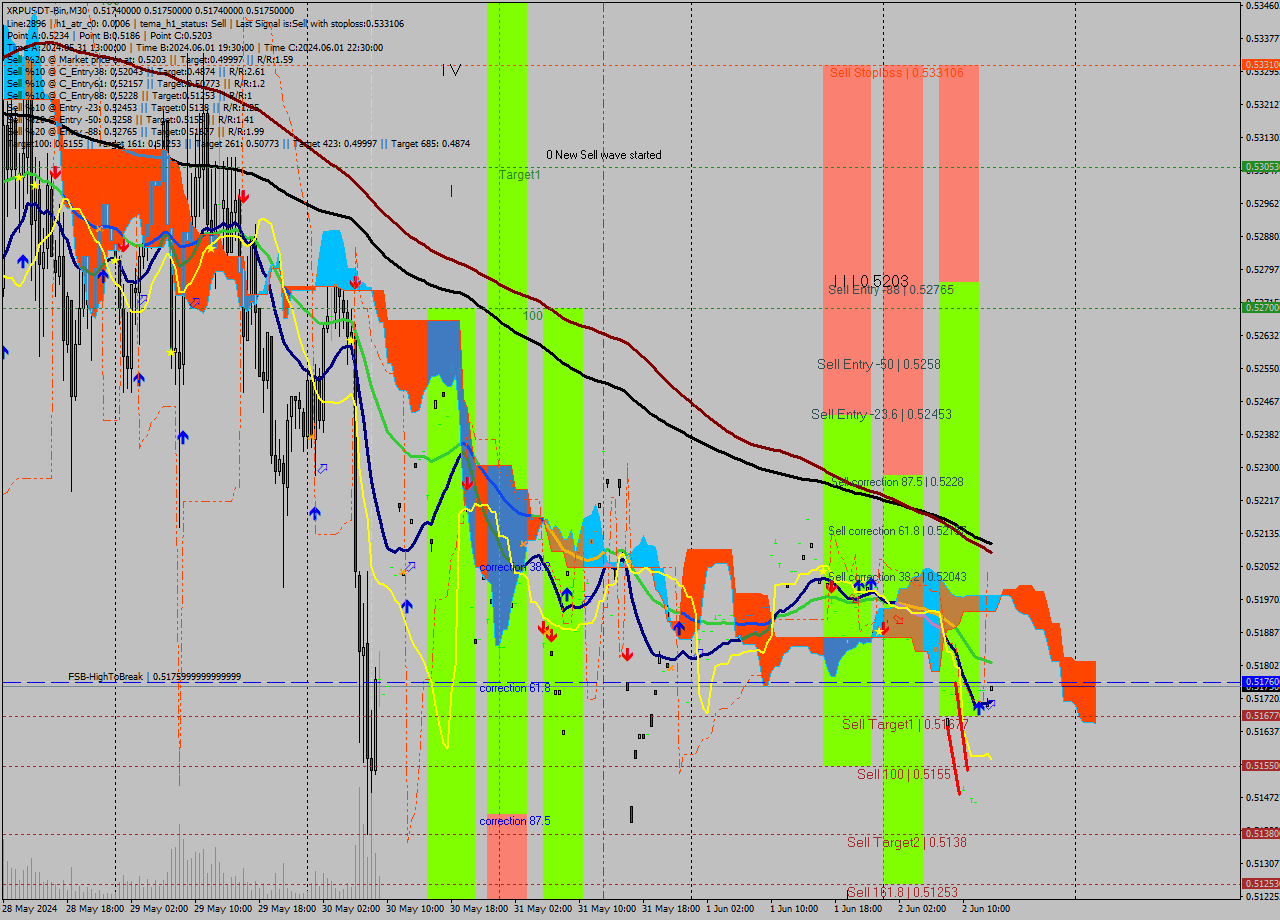This screenshot has width=1280, height=920.
Task: Click the '1 Jun 18:00' time label
Action: click(x=860, y=909)
